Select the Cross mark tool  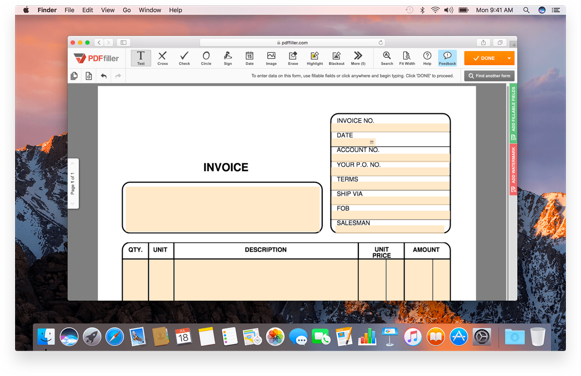click(162, 58)
